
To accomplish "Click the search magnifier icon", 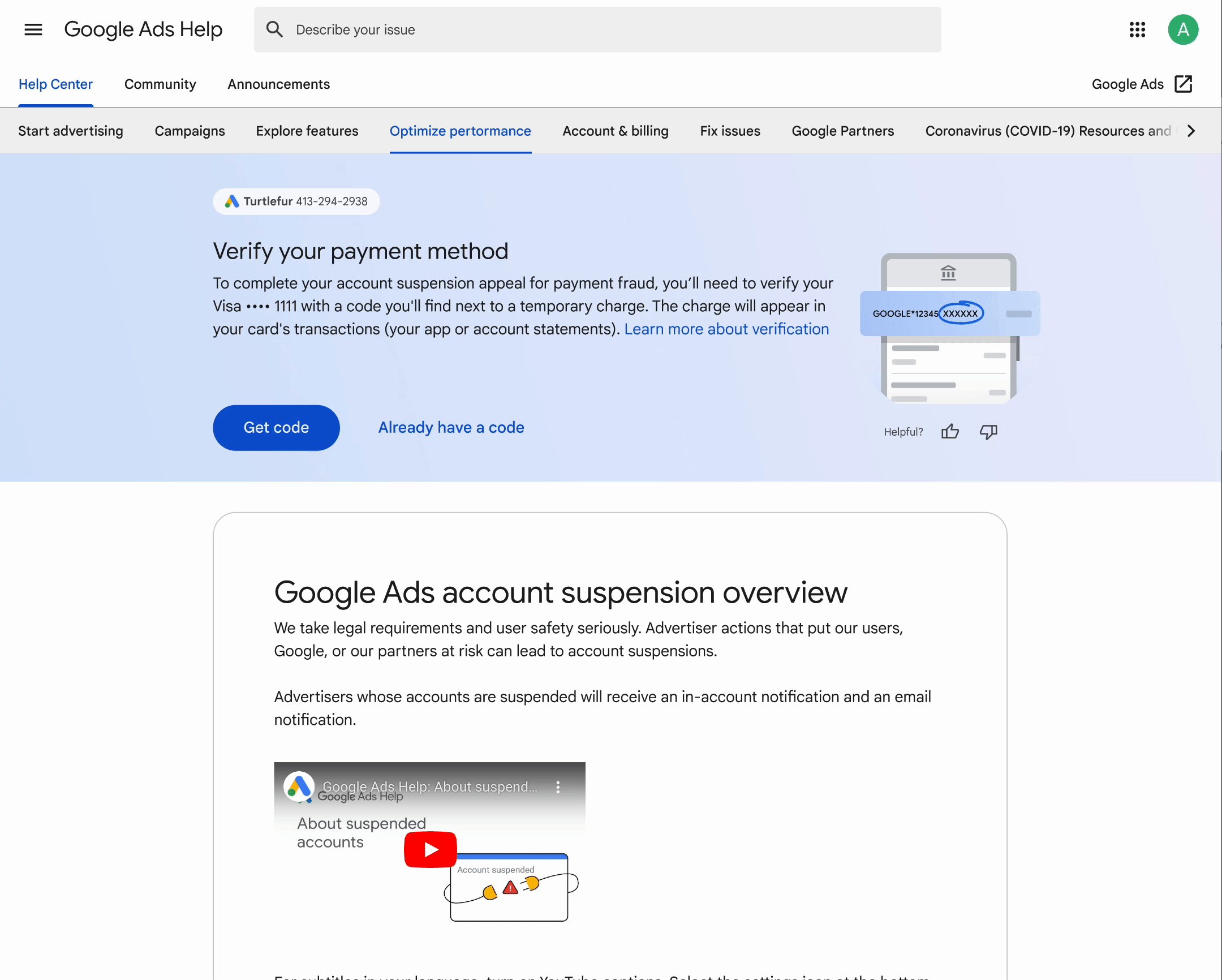I will point(274,29).
